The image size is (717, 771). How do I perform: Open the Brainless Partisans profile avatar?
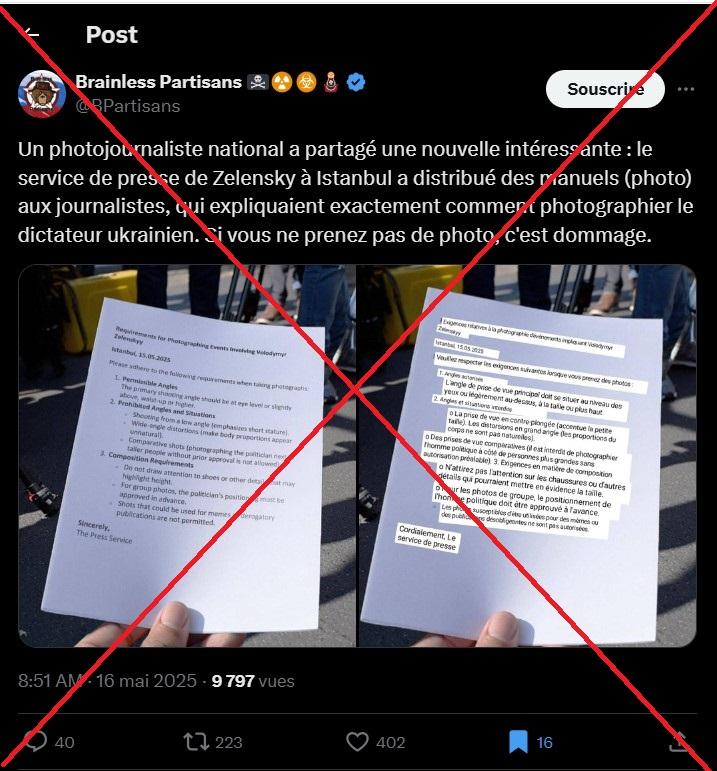click(x=42, y=94)
